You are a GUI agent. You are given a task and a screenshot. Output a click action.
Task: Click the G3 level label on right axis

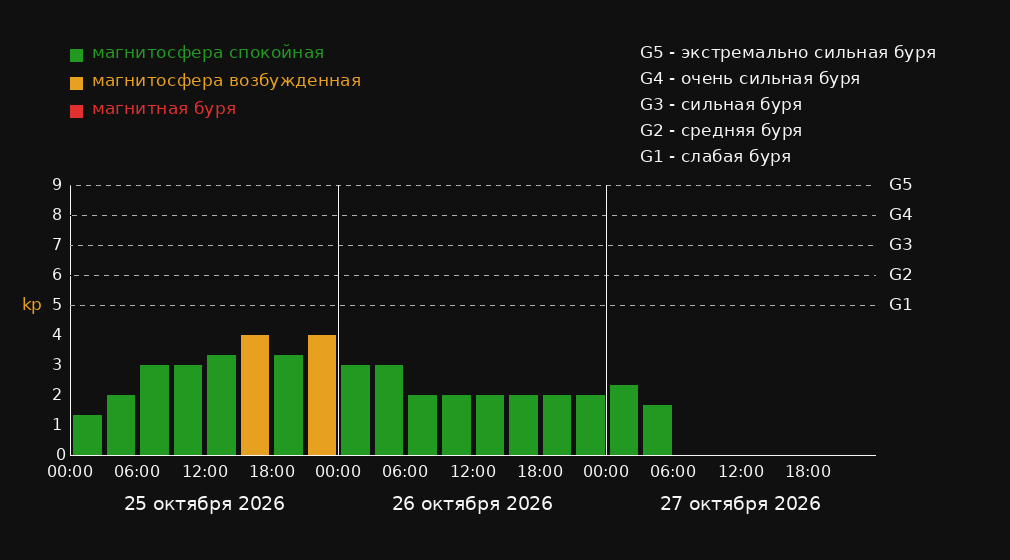click(x=900, y=245)
